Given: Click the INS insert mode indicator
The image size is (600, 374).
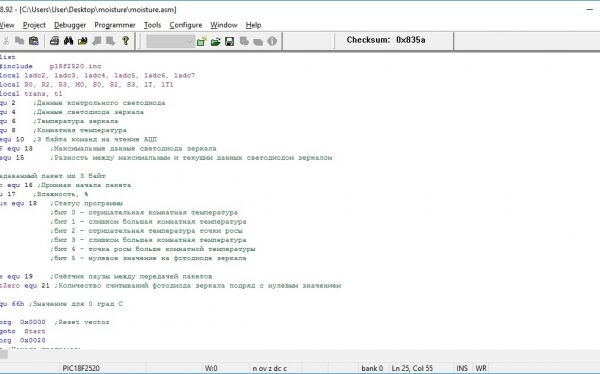Looking at the screenshot, I should point(462,368).
